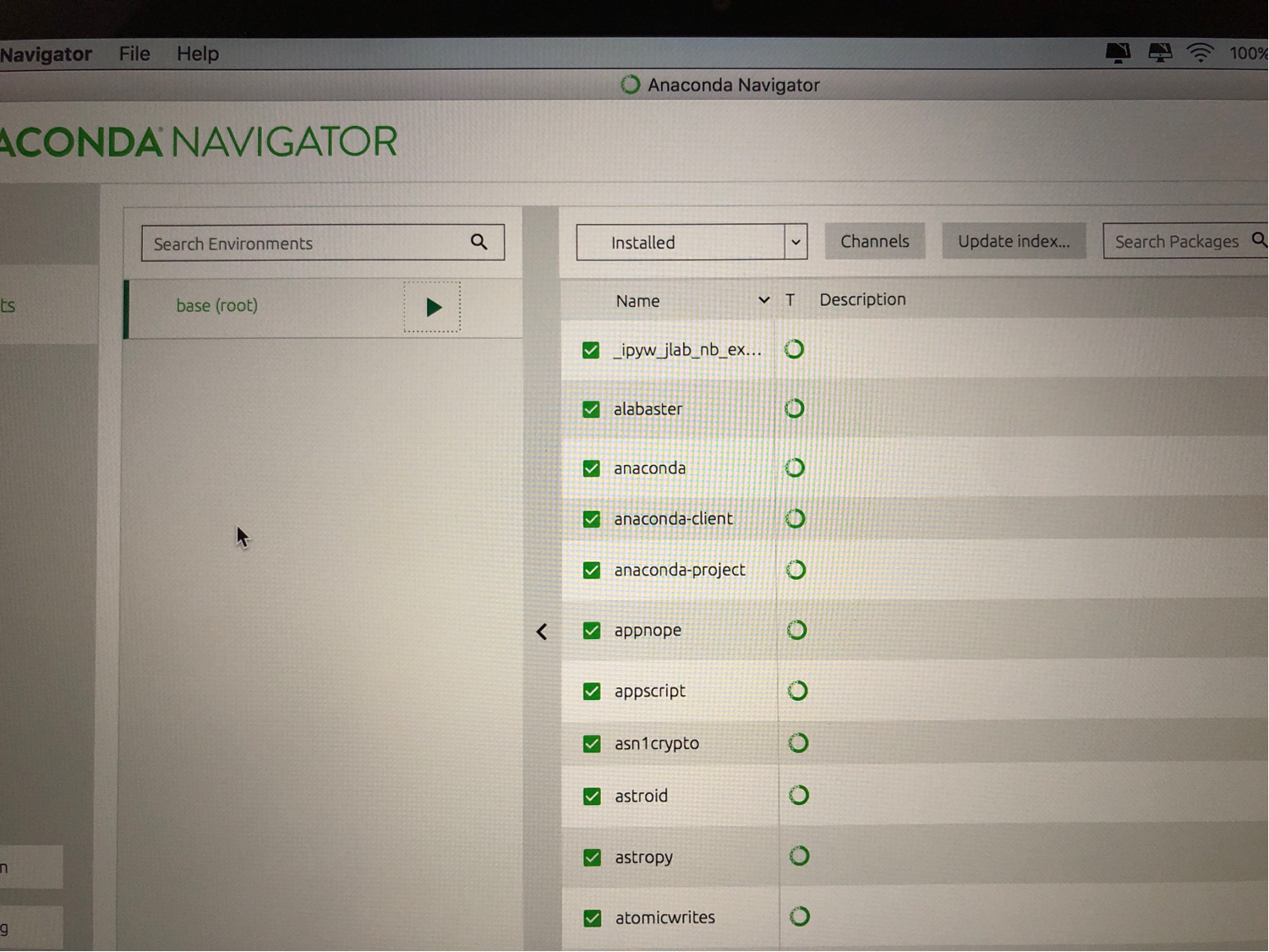Toggle the alabaster package checkbox

(591, 409)
